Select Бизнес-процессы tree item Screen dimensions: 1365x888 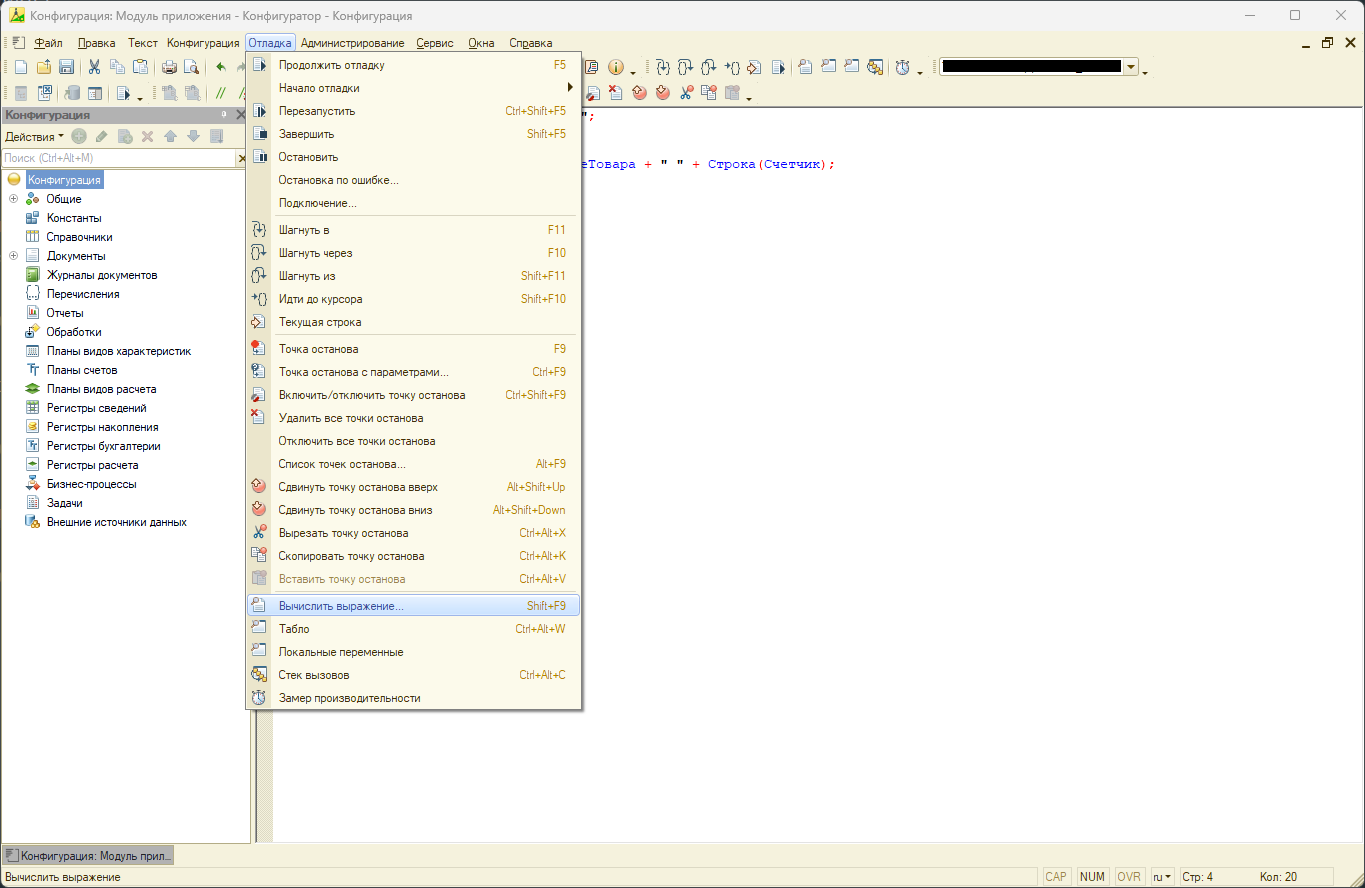91,484
